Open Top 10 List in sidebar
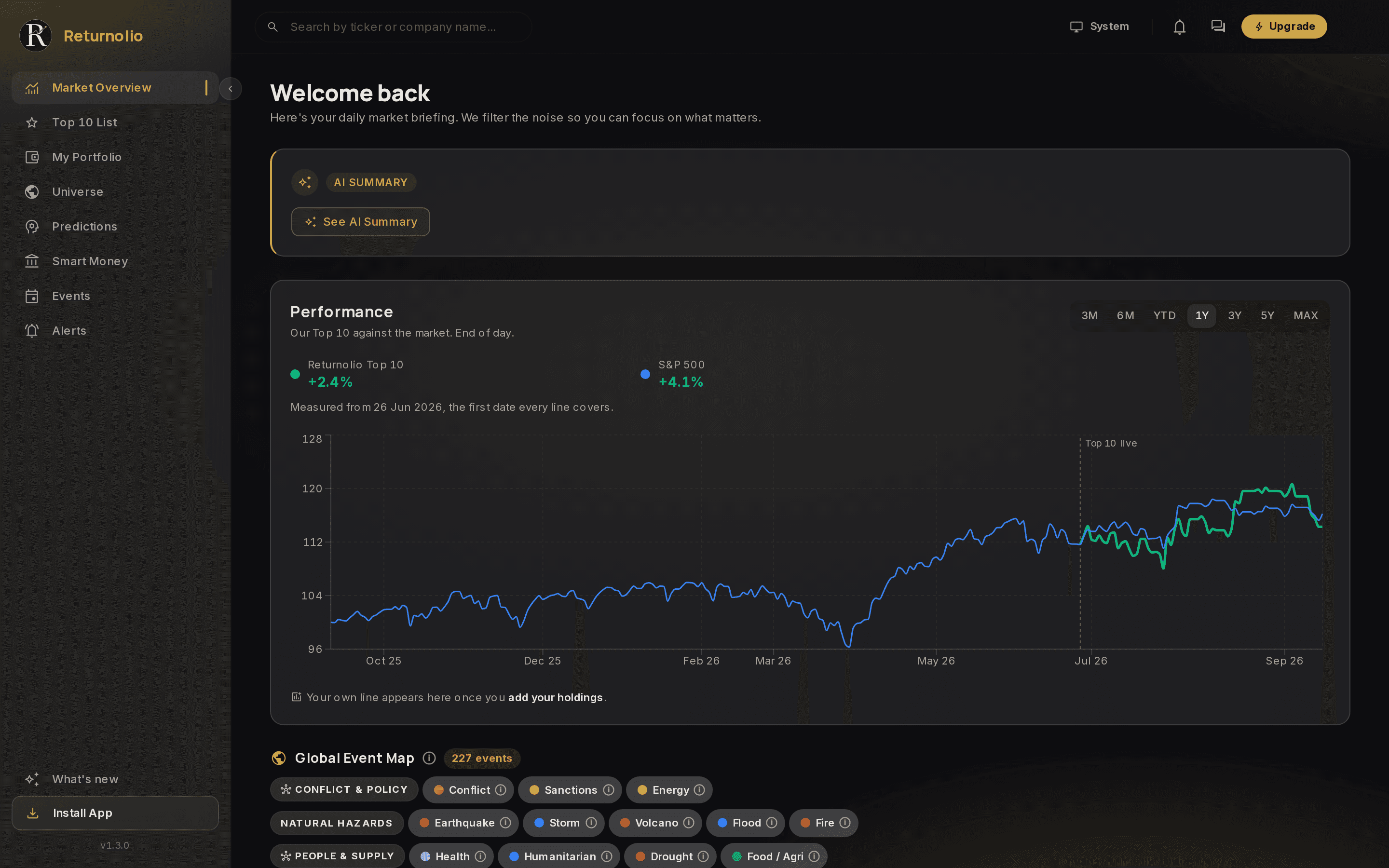 (x=115, y=122)
